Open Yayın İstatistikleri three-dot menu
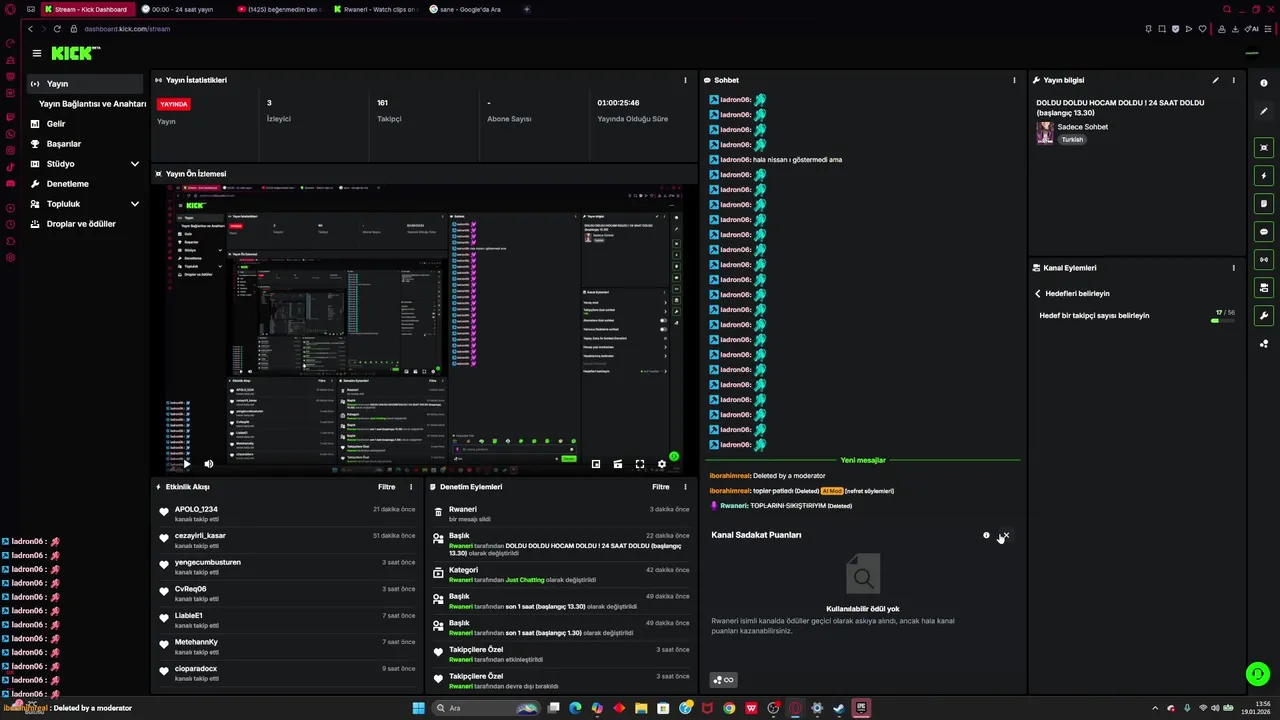This screenshot has width=1280, height=720. (685, 80)
